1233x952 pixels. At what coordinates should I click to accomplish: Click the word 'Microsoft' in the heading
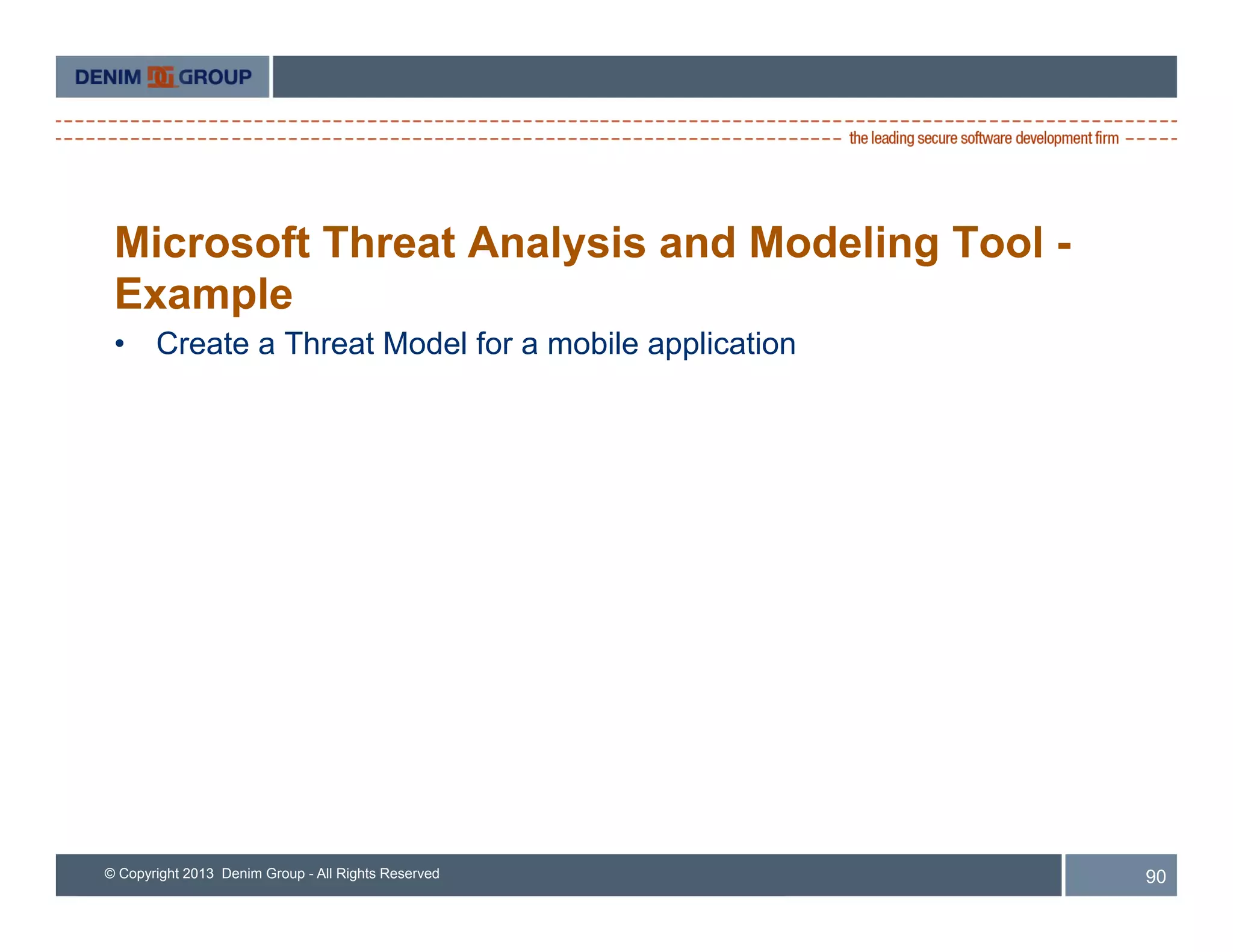[212, 243]
